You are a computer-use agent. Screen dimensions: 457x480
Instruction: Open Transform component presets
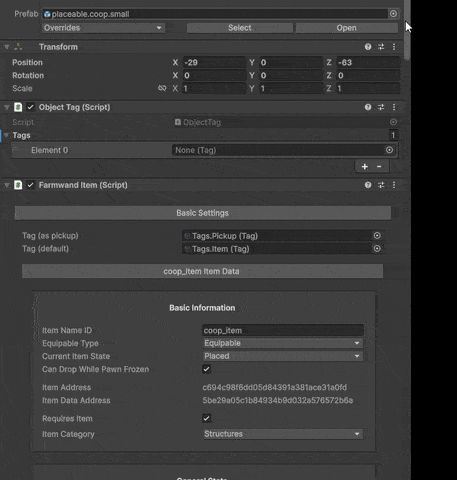381,47
